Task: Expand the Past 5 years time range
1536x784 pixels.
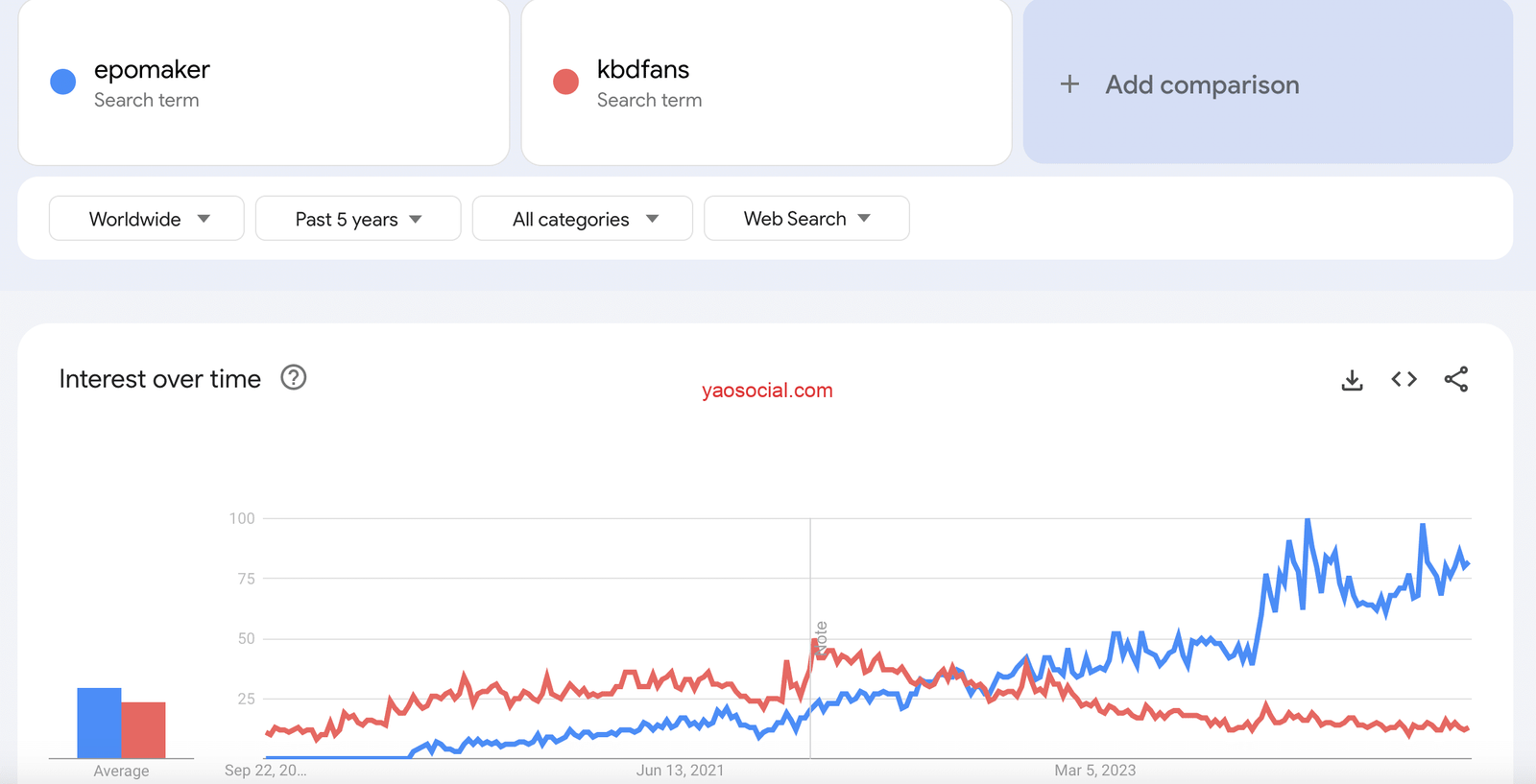Action: [358, 219]
